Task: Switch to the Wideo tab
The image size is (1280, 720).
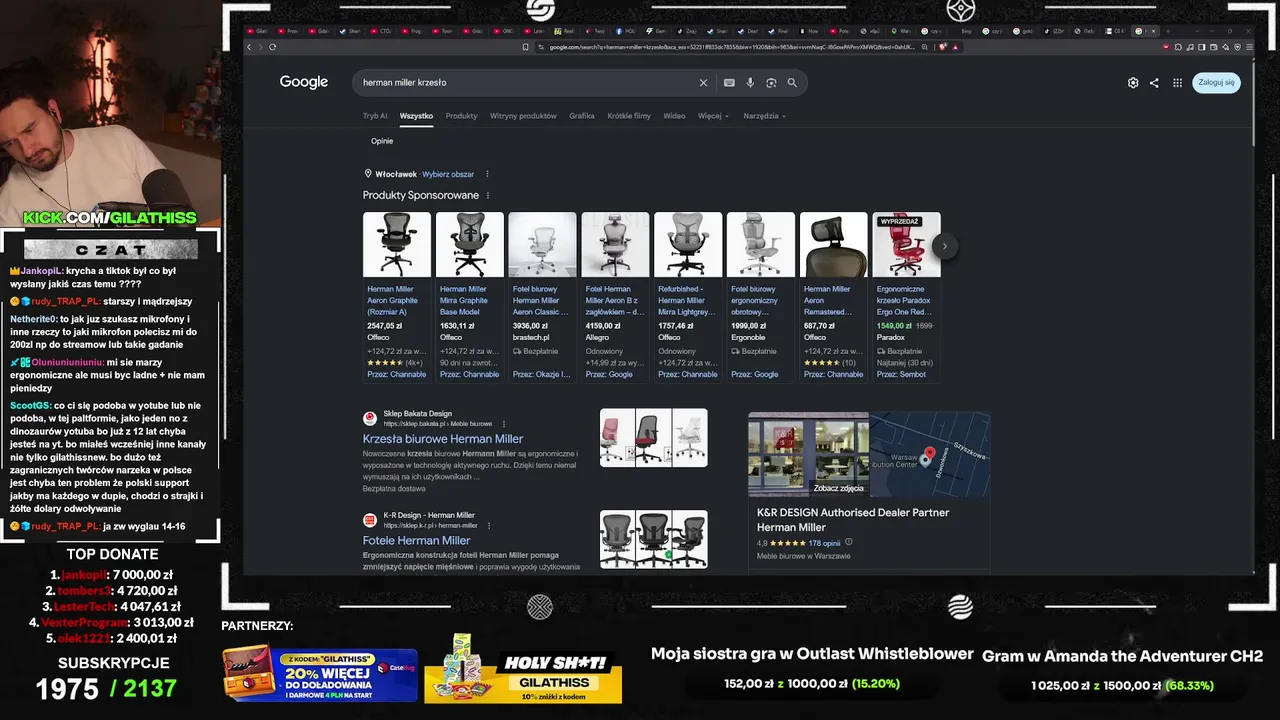Action: tap(674, 116)
